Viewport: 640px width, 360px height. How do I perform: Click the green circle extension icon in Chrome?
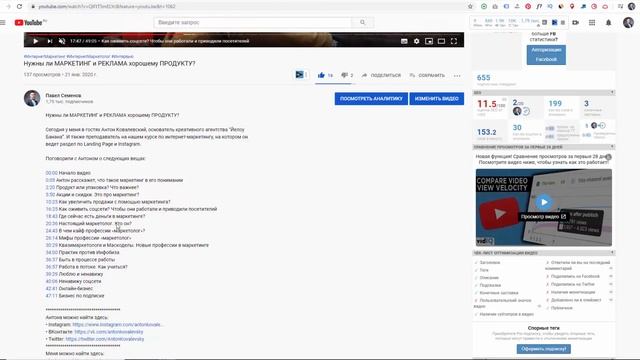pos(484,7)
